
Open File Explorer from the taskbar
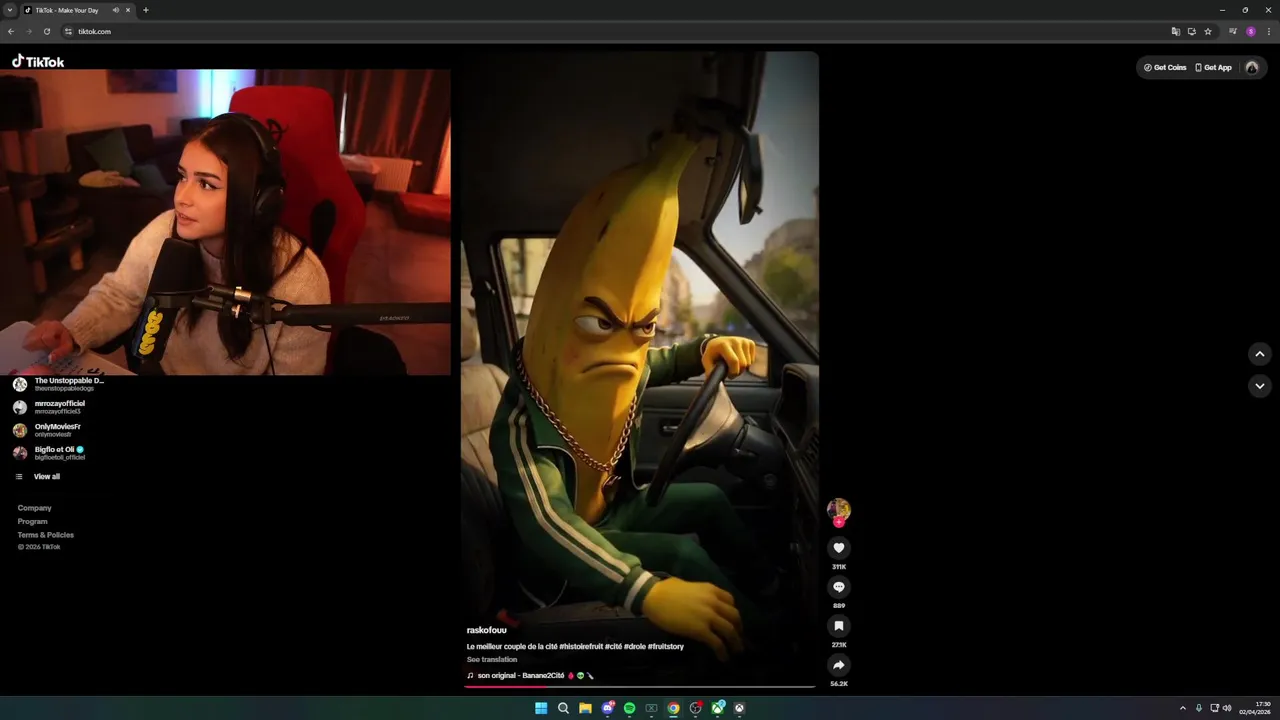[585, 708]
